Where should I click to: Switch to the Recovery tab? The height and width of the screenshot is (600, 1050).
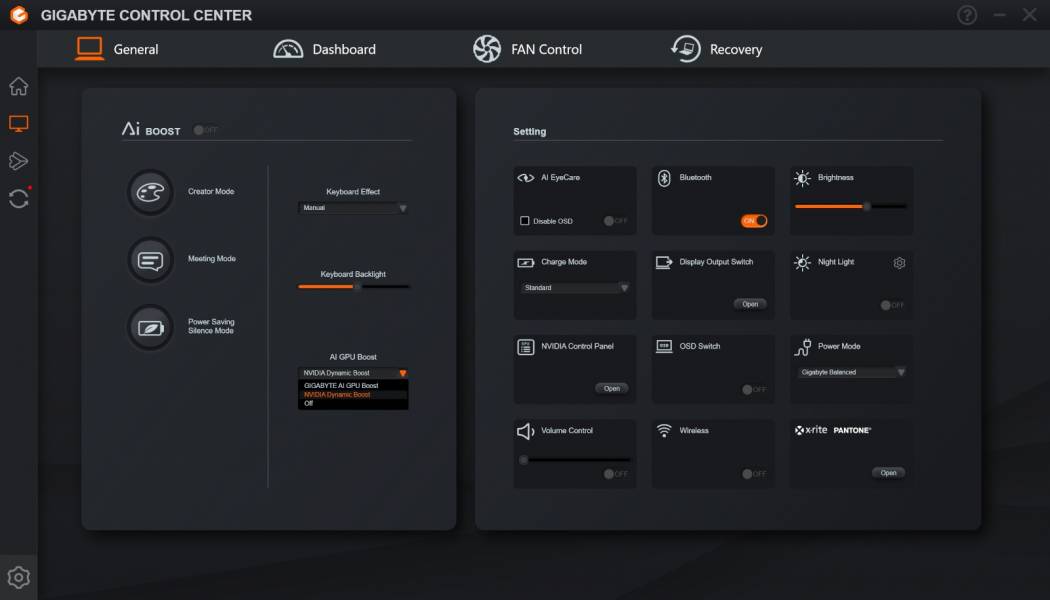point(716,49)
